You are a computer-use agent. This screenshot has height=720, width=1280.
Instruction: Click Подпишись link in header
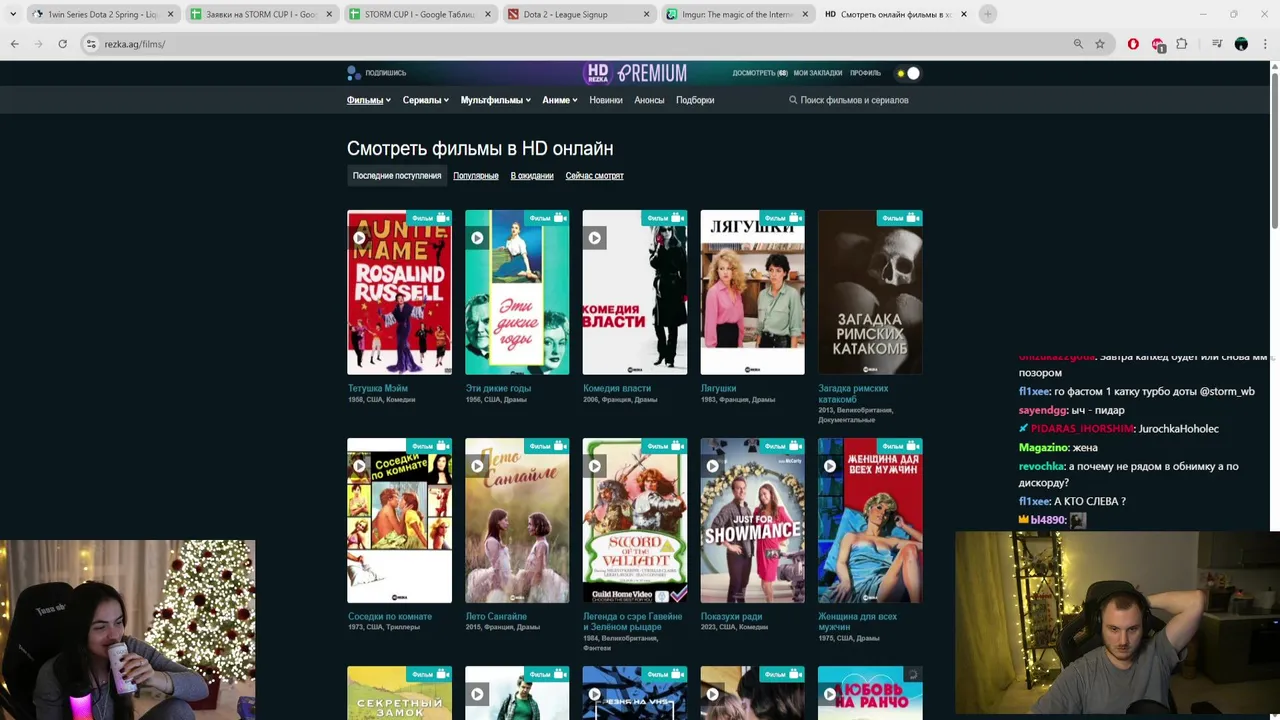tap(385, 73)
